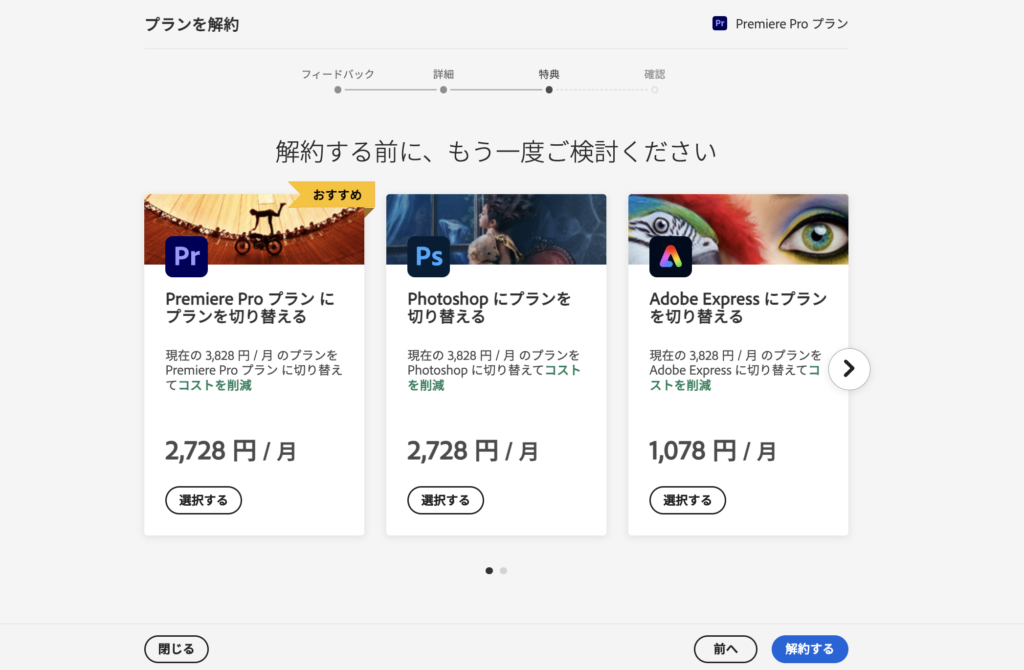Click the Premiere Pro プラン にプランを切り替える title
Image resolution: width=1024 pixels, height=670 pixels.
click(x=250, y=308)
